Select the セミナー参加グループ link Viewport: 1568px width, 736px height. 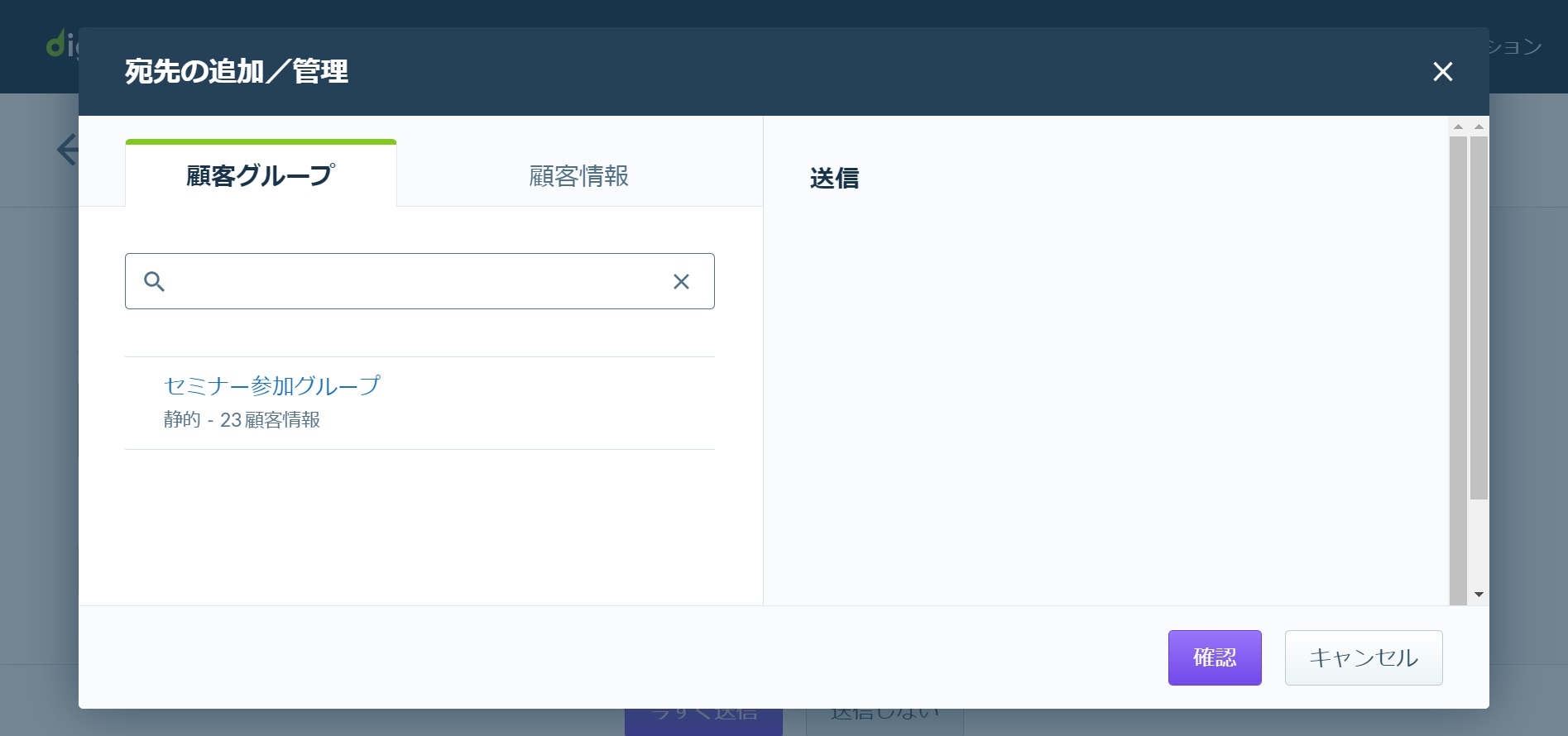click(272, 385)
